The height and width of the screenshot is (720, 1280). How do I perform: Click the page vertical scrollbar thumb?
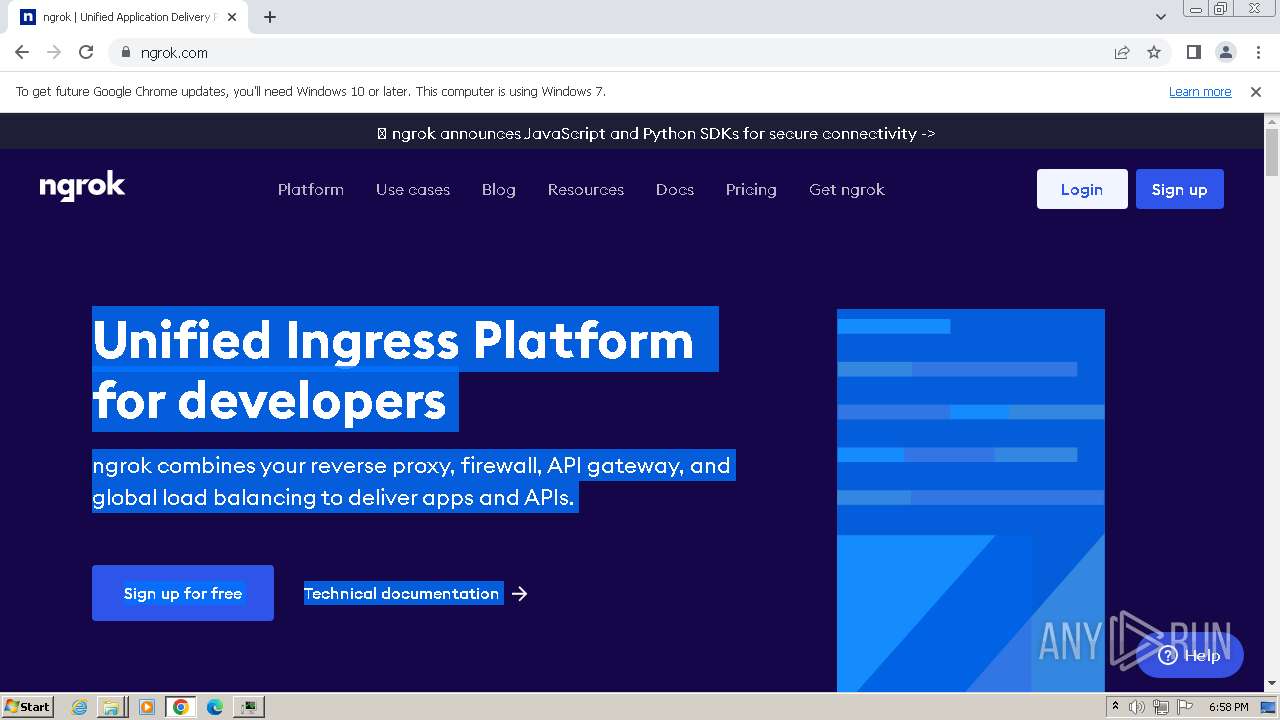click(x=1272, y=152)
